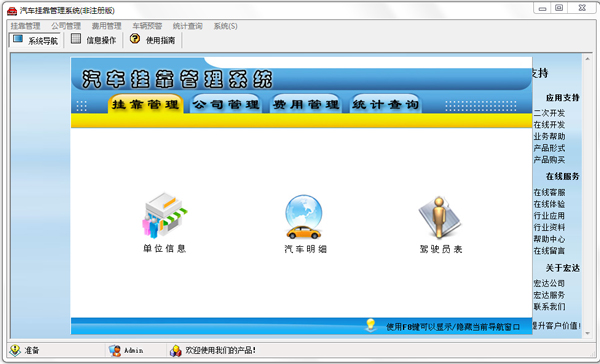
Task: Click the welcome message icon in status bar
Action: coord(176,350)
